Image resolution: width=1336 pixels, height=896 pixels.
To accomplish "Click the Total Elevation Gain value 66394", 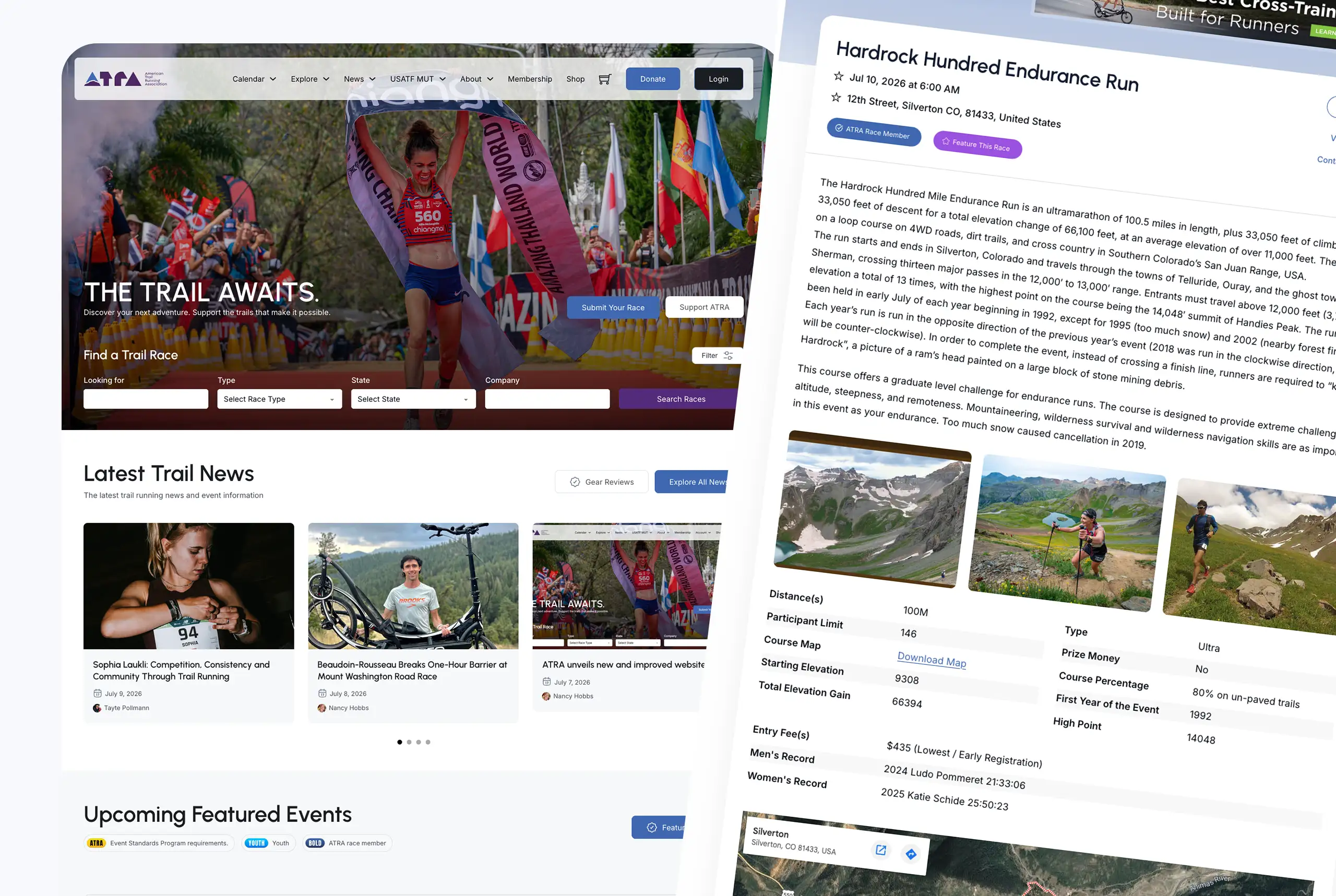I will coord(907,702).
